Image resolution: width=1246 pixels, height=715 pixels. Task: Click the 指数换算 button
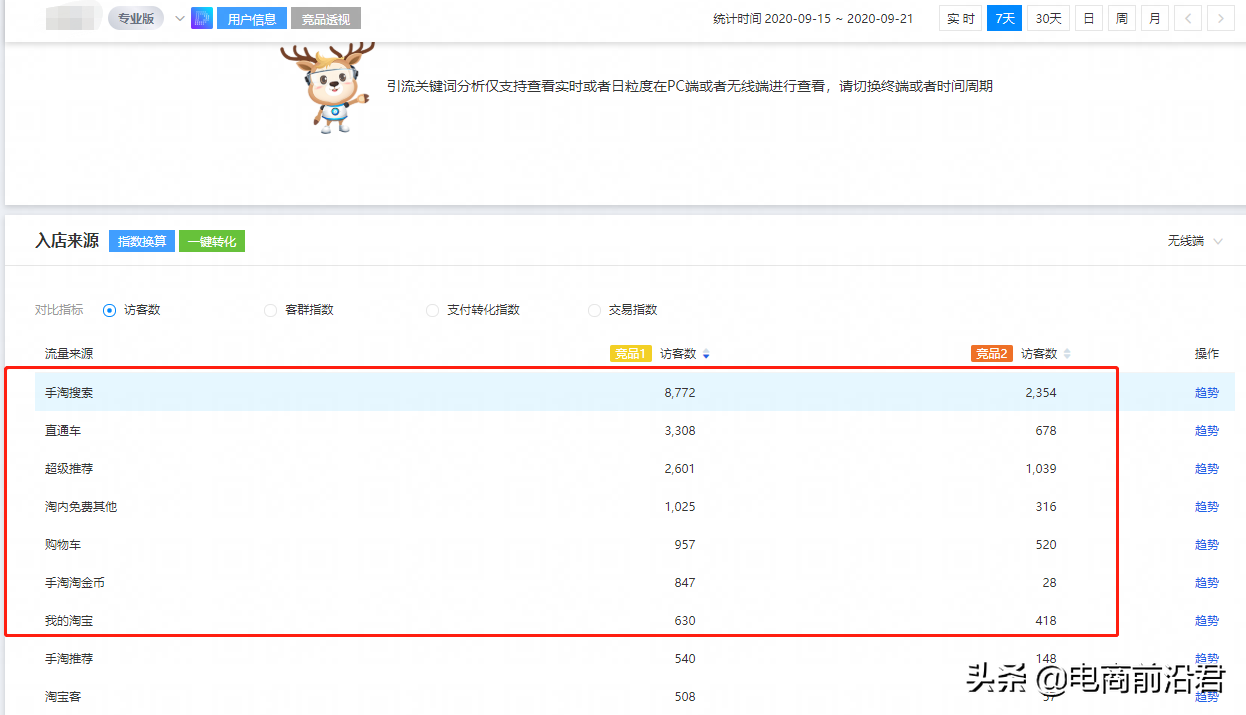(x=142, y=241)
